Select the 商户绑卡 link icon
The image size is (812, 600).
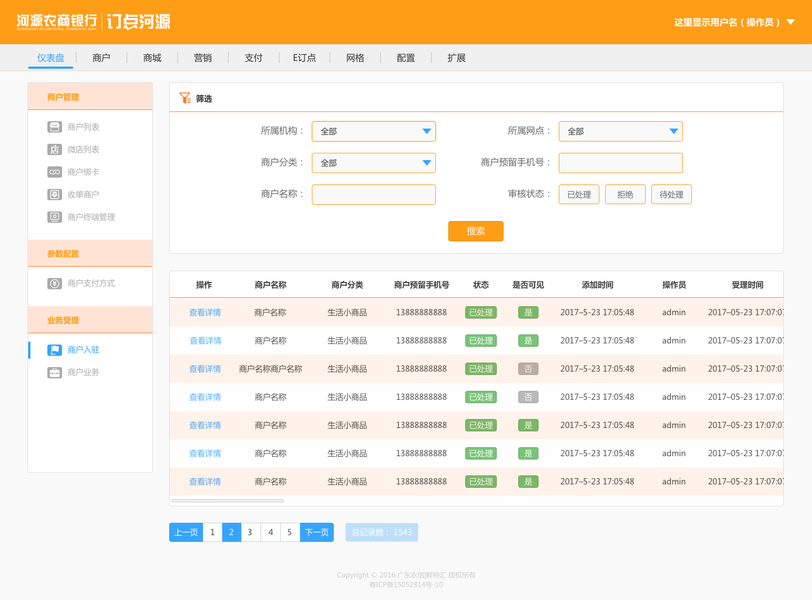tap(54, 172)
